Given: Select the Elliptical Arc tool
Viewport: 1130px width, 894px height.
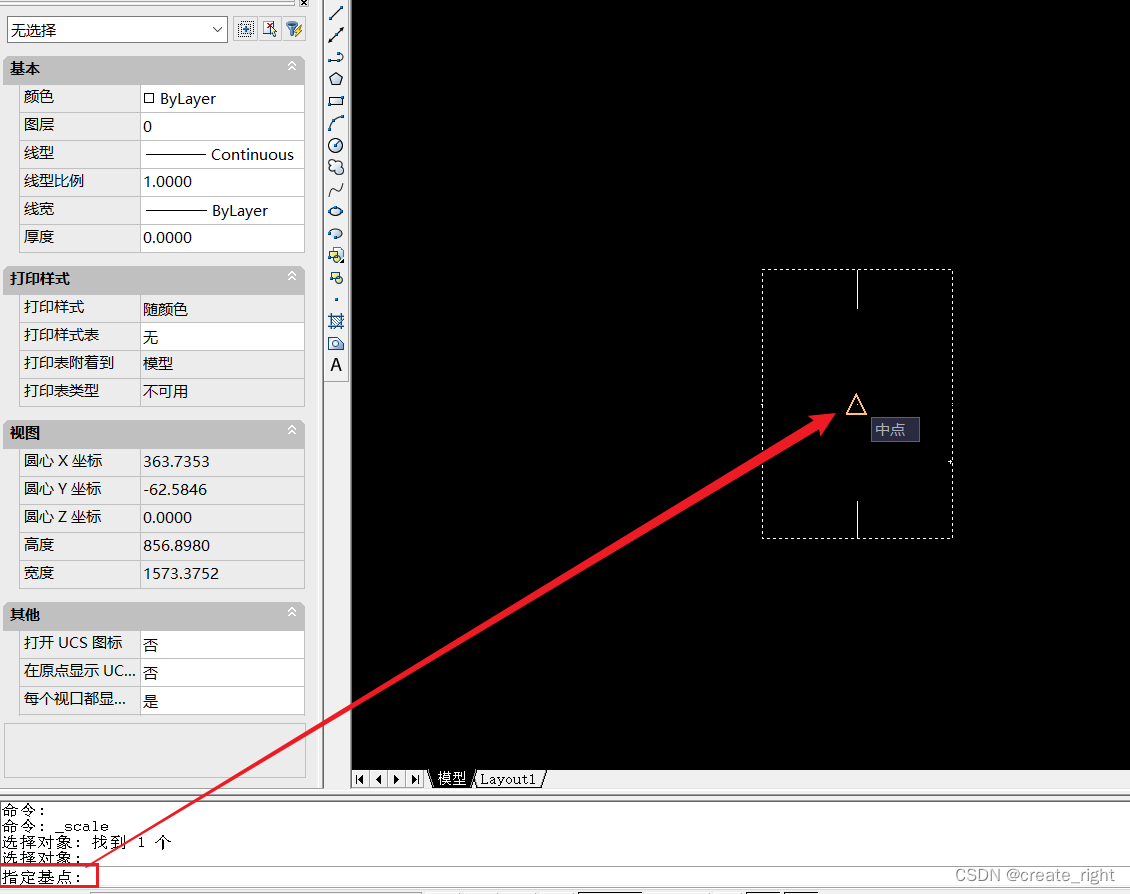Looking at the screenshot, I should 336,233.
